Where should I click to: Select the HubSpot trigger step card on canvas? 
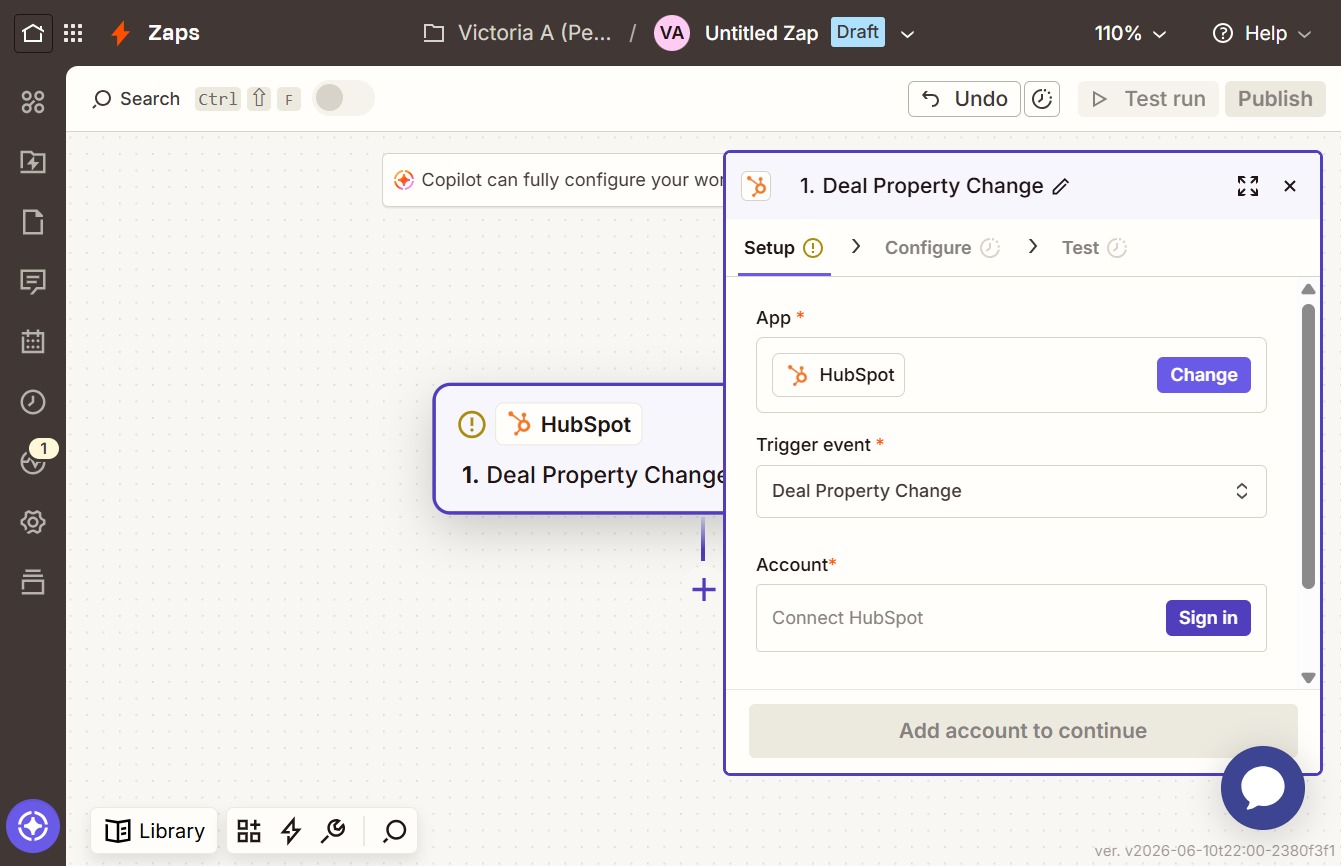click(580, 449)
